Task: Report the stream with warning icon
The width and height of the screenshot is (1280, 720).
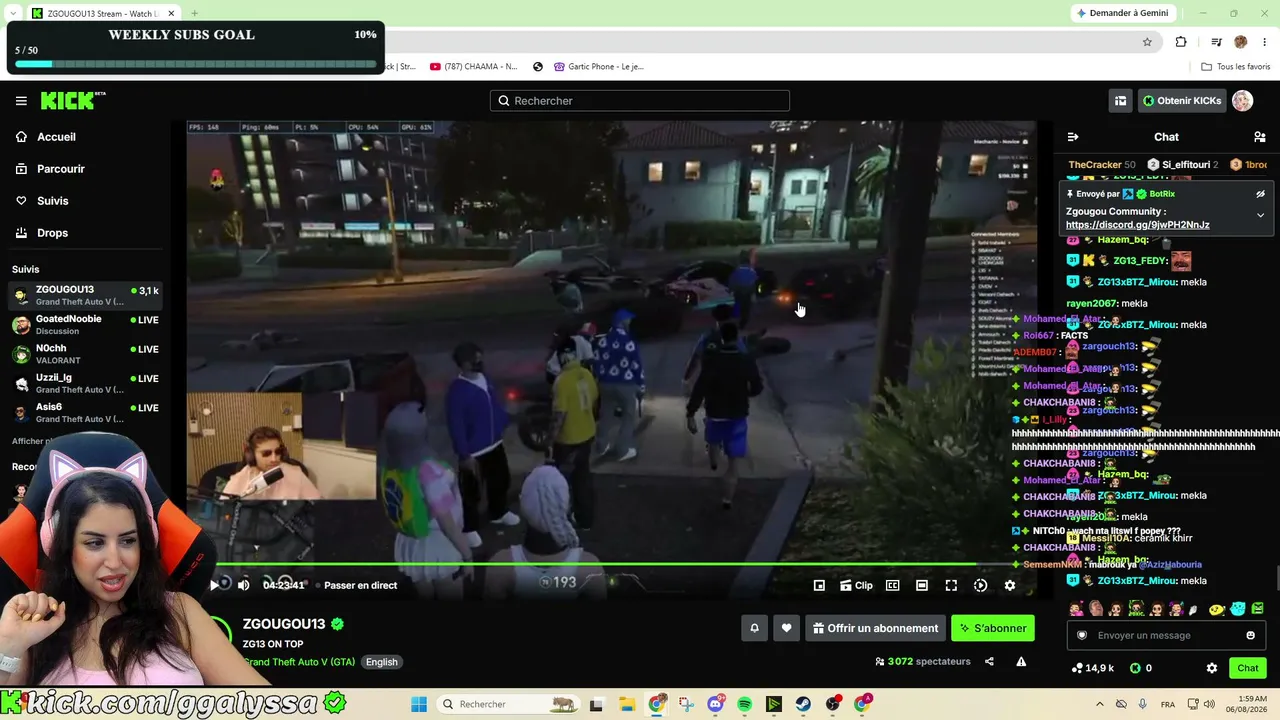Action: [x=1021, y=661]
